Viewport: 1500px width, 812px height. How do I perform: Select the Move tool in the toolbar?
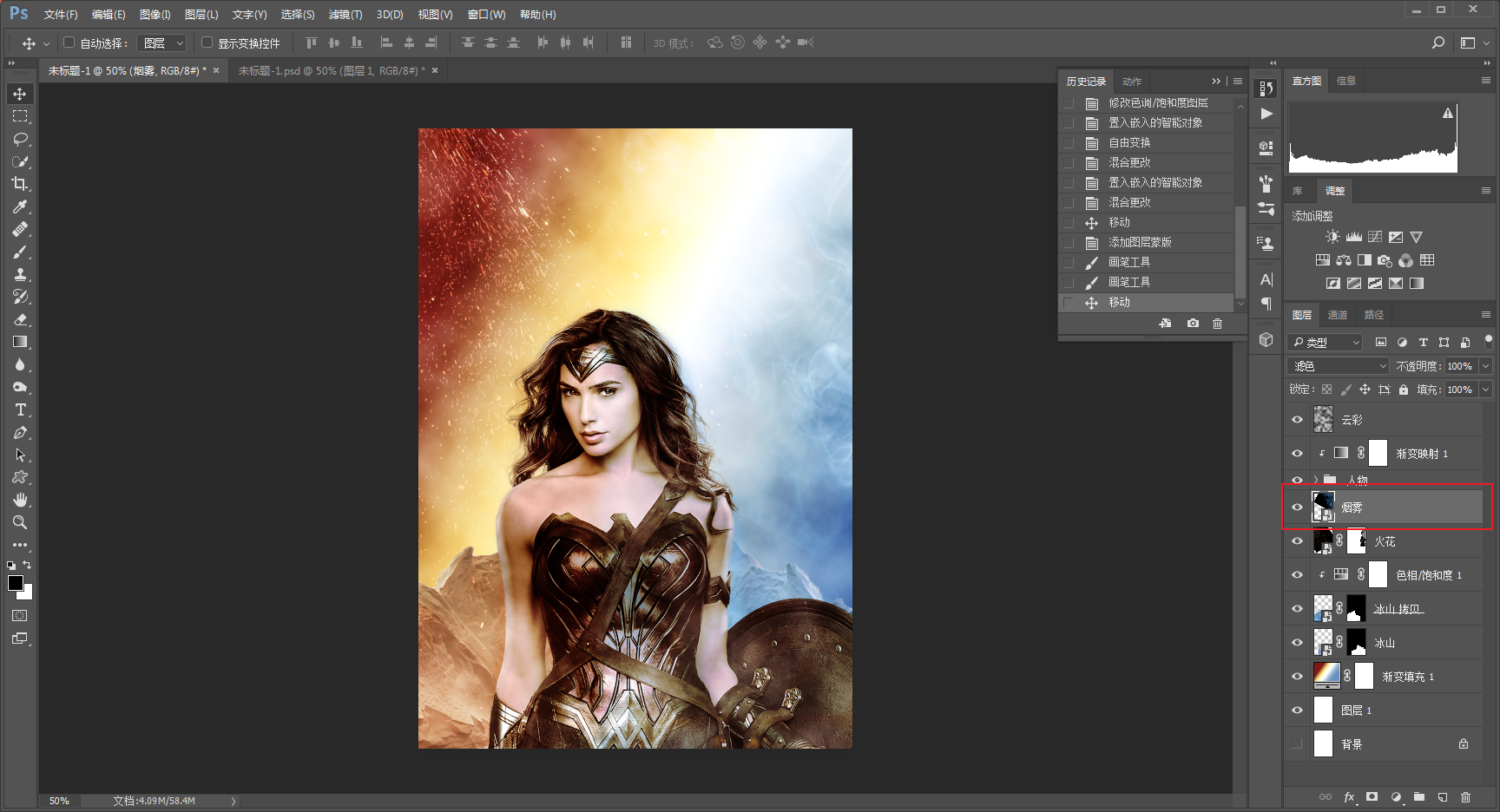pyautogui.click(x=20, y=94)
